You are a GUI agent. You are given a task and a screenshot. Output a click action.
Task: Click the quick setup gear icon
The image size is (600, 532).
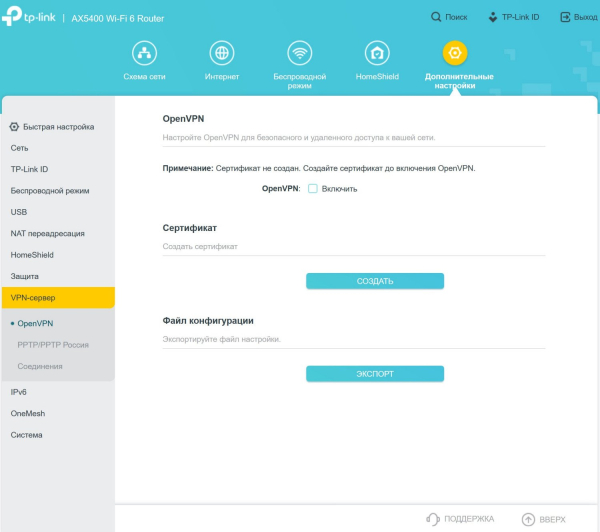tap(14, 127)
